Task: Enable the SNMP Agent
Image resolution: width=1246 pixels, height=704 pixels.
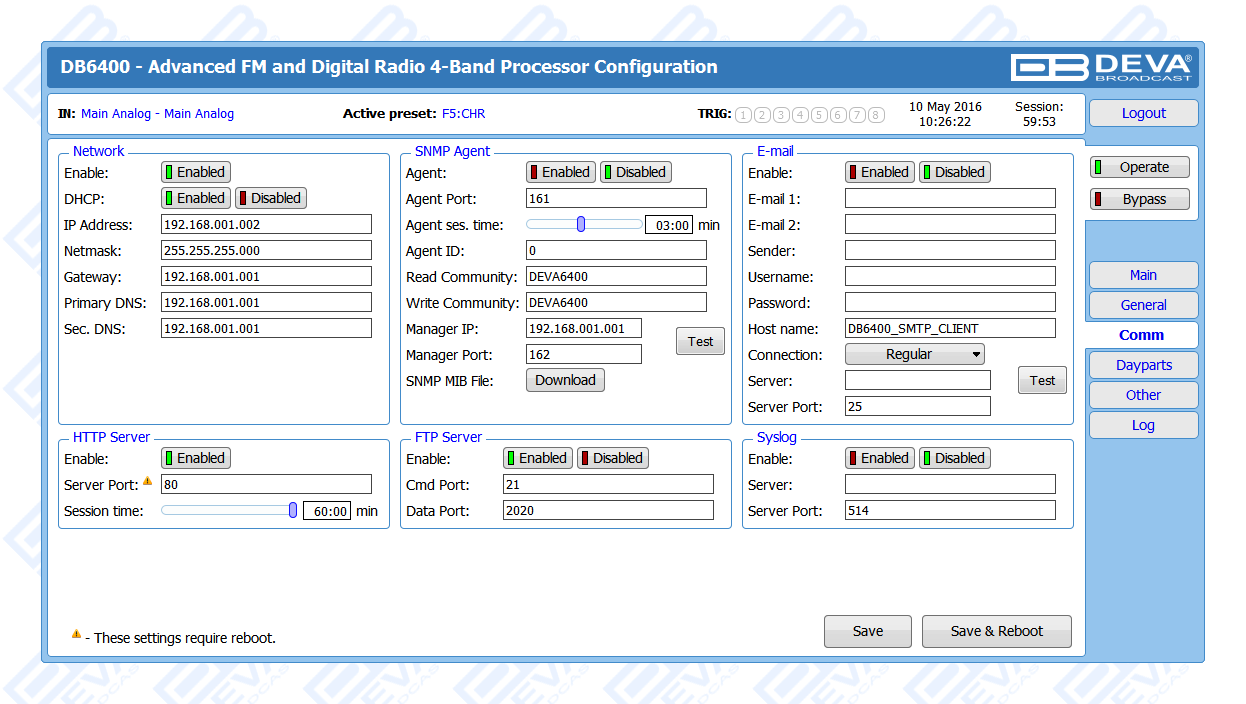Action: tap(560, 172)
